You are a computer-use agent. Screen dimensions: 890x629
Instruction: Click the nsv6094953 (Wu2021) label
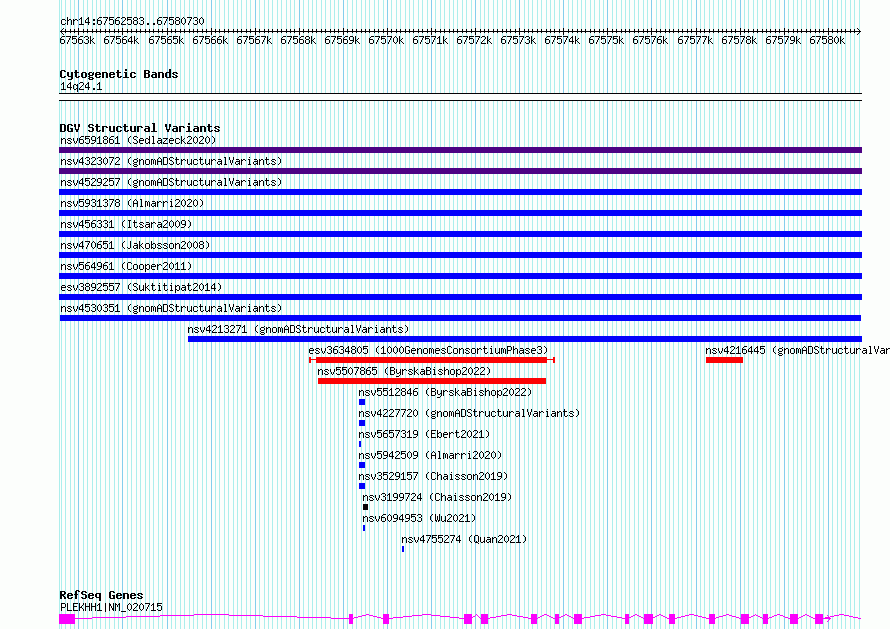coord(419,518)
